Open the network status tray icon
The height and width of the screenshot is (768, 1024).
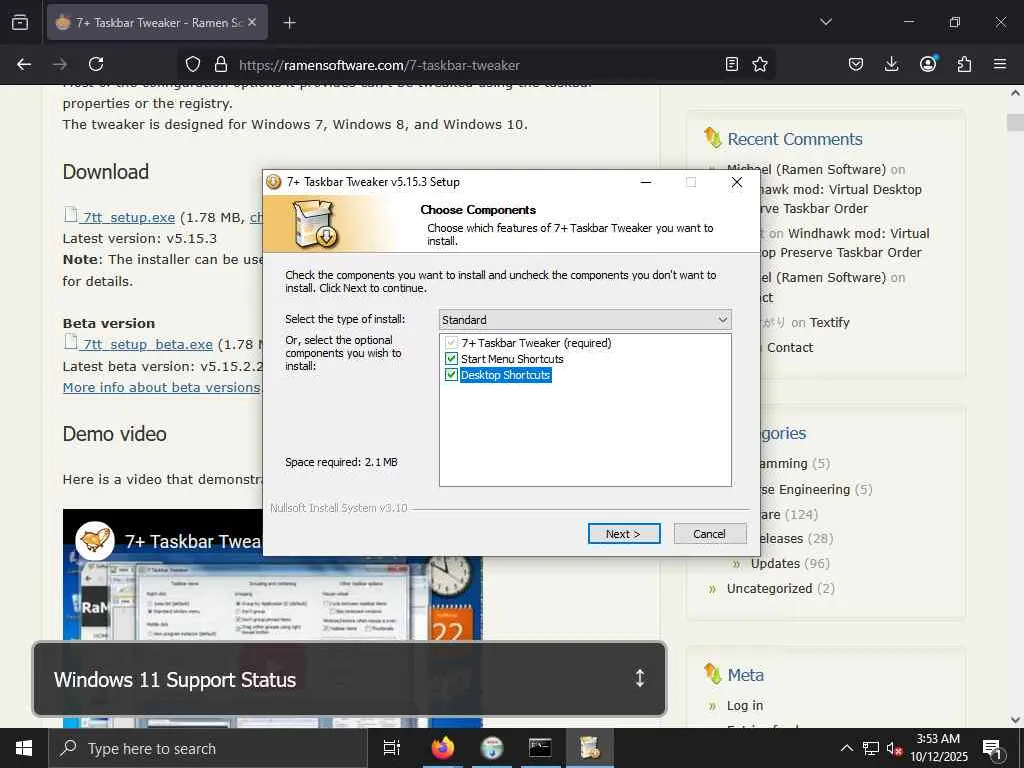tap(871, 748)
